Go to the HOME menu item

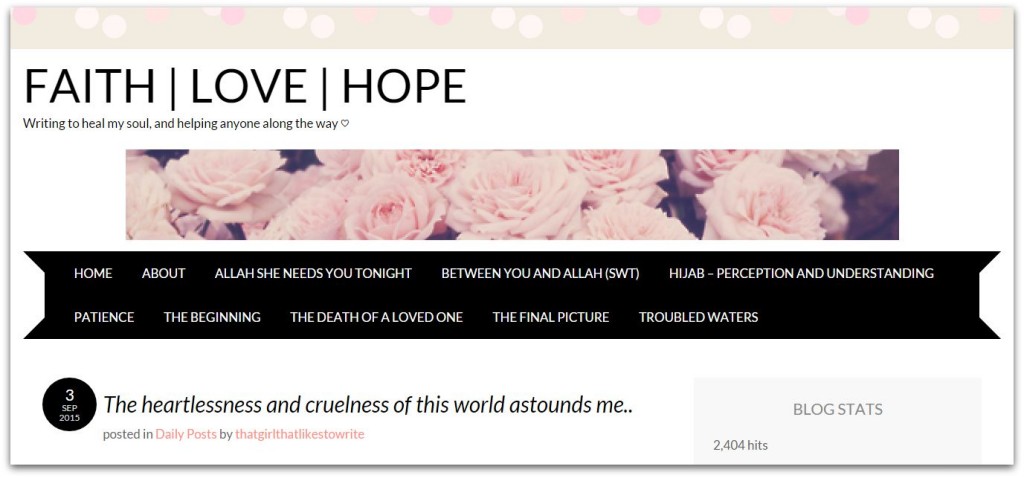pos(93,274)
